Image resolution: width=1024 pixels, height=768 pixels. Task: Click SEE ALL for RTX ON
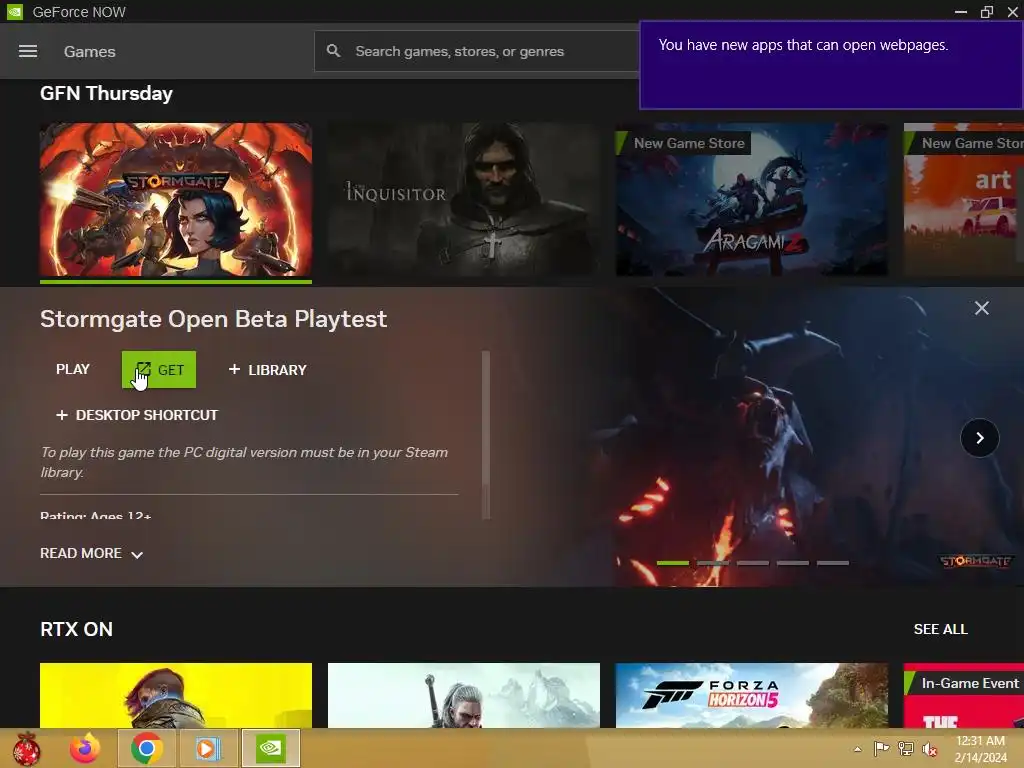click(x=940, y=629)
